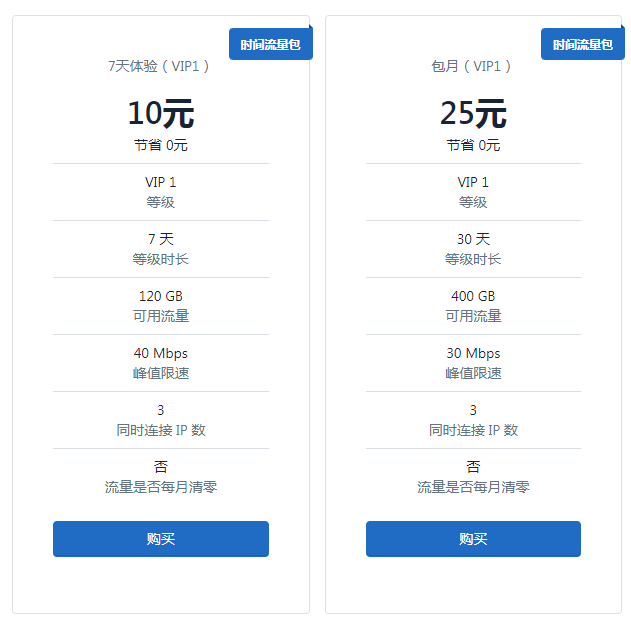Click the 30 天 等级时长 row
The height and width of the screenshot is (626, 631).
473,249
